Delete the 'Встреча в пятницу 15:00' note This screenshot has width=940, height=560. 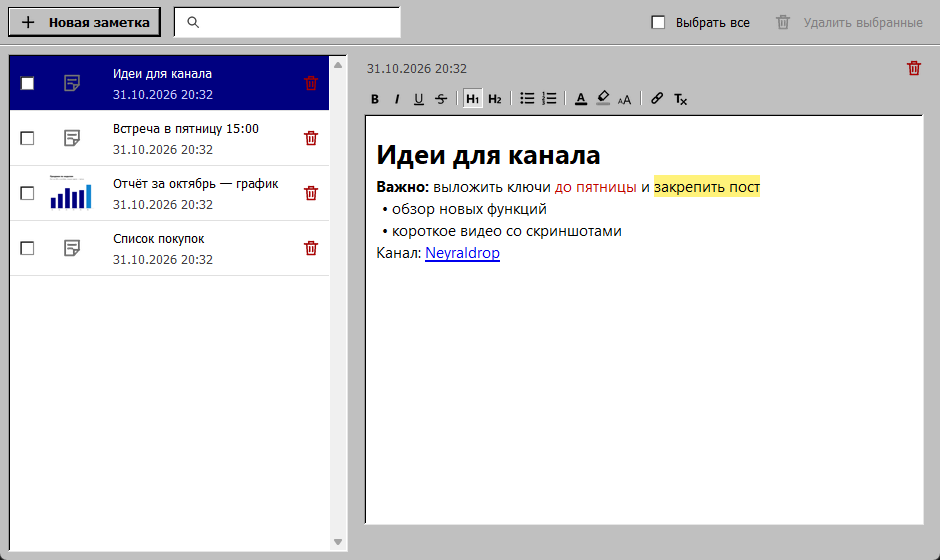point(311,138)
